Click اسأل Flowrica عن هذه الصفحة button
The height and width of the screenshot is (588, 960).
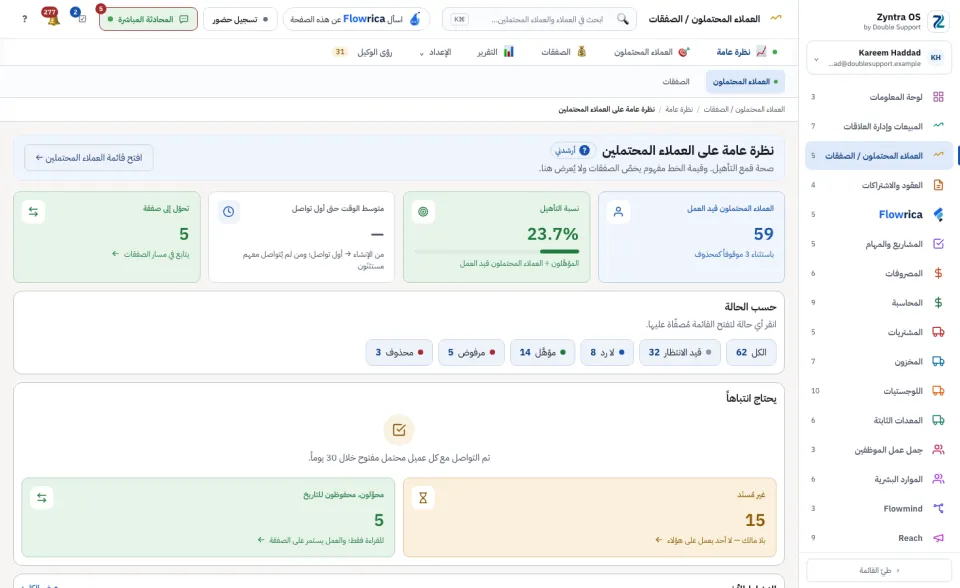(x=356, y=19)
